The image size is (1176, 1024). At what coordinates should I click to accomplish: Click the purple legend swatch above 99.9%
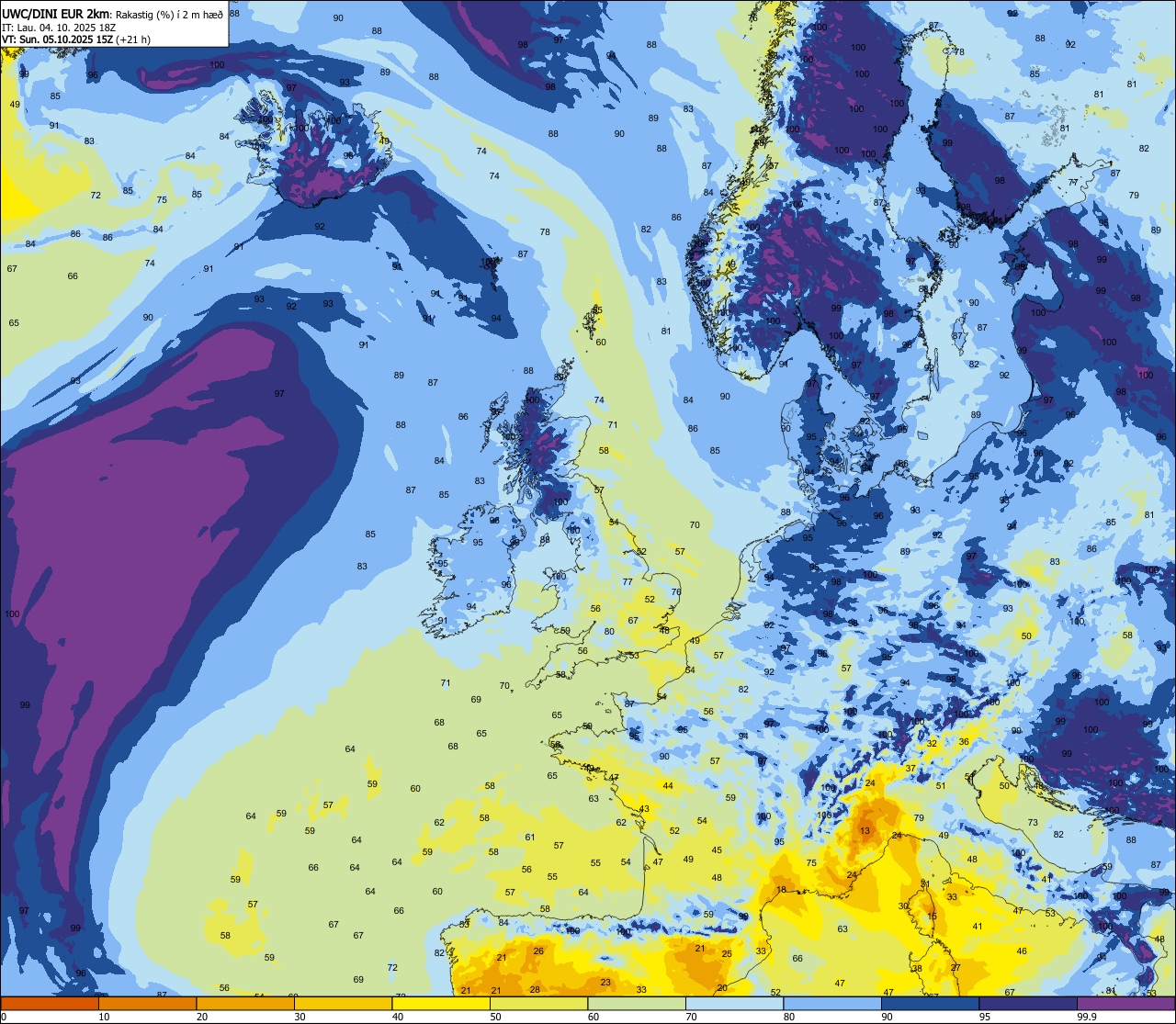[x=1125, y=1003]
